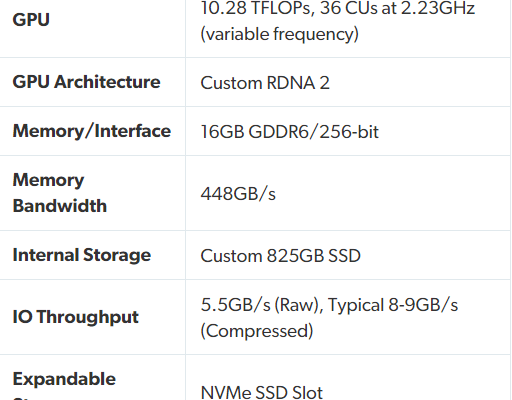This screenshot has height=400, width=512.
Task: Click the (variable frequency) text
Action: click(x=279, y=34)
